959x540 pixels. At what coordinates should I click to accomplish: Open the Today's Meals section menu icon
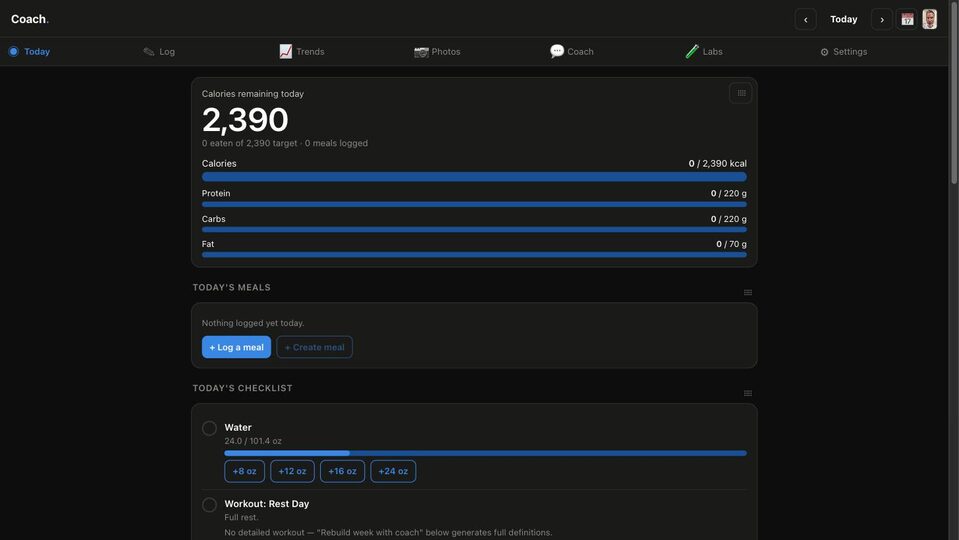[747, 292]
